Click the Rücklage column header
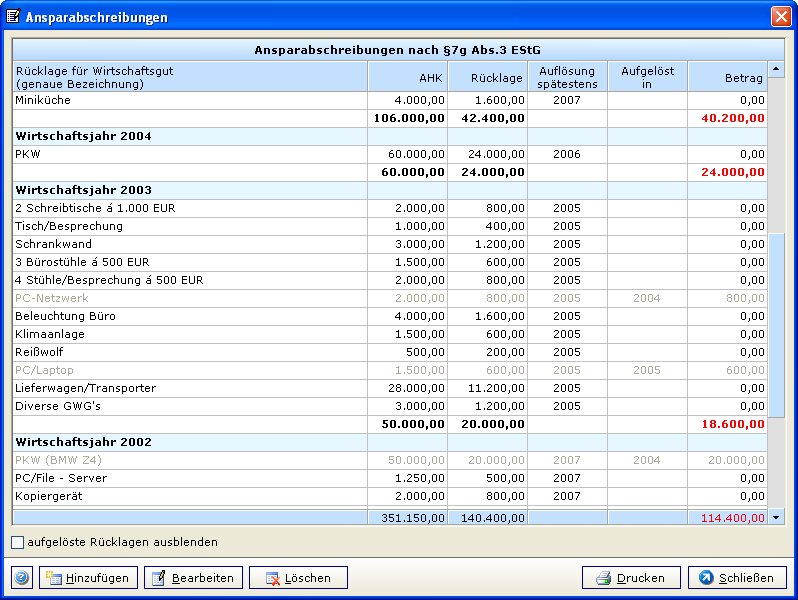Image resolution: width=798 pixels, height=600 pixels. pos(487,77)
